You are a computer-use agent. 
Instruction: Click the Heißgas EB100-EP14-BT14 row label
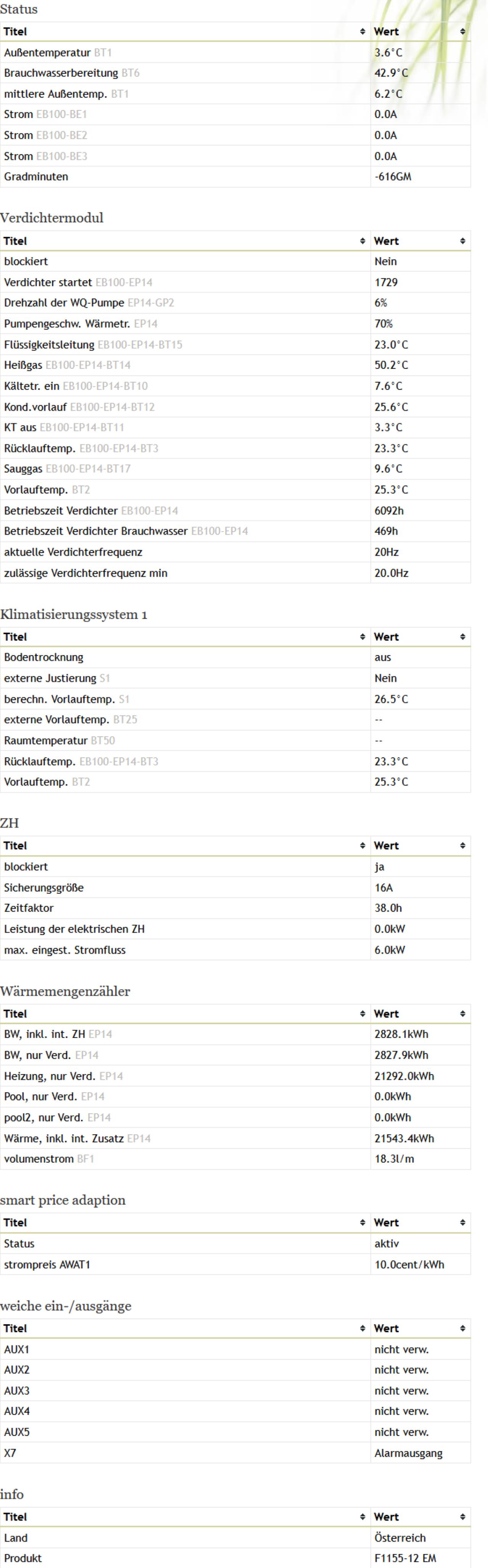click(67, 365)
